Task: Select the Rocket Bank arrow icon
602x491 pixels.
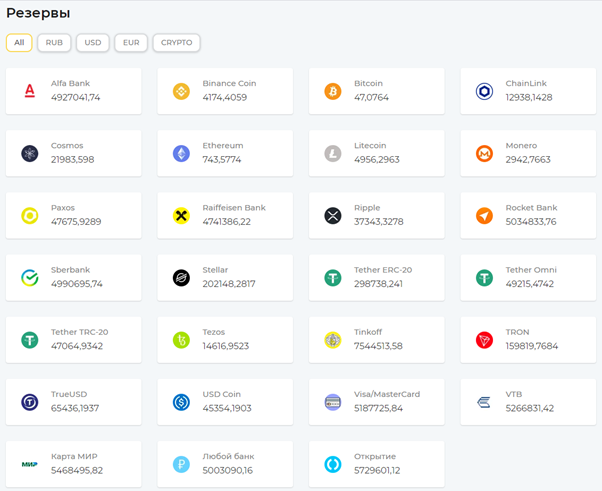Action: pos(485,216)
